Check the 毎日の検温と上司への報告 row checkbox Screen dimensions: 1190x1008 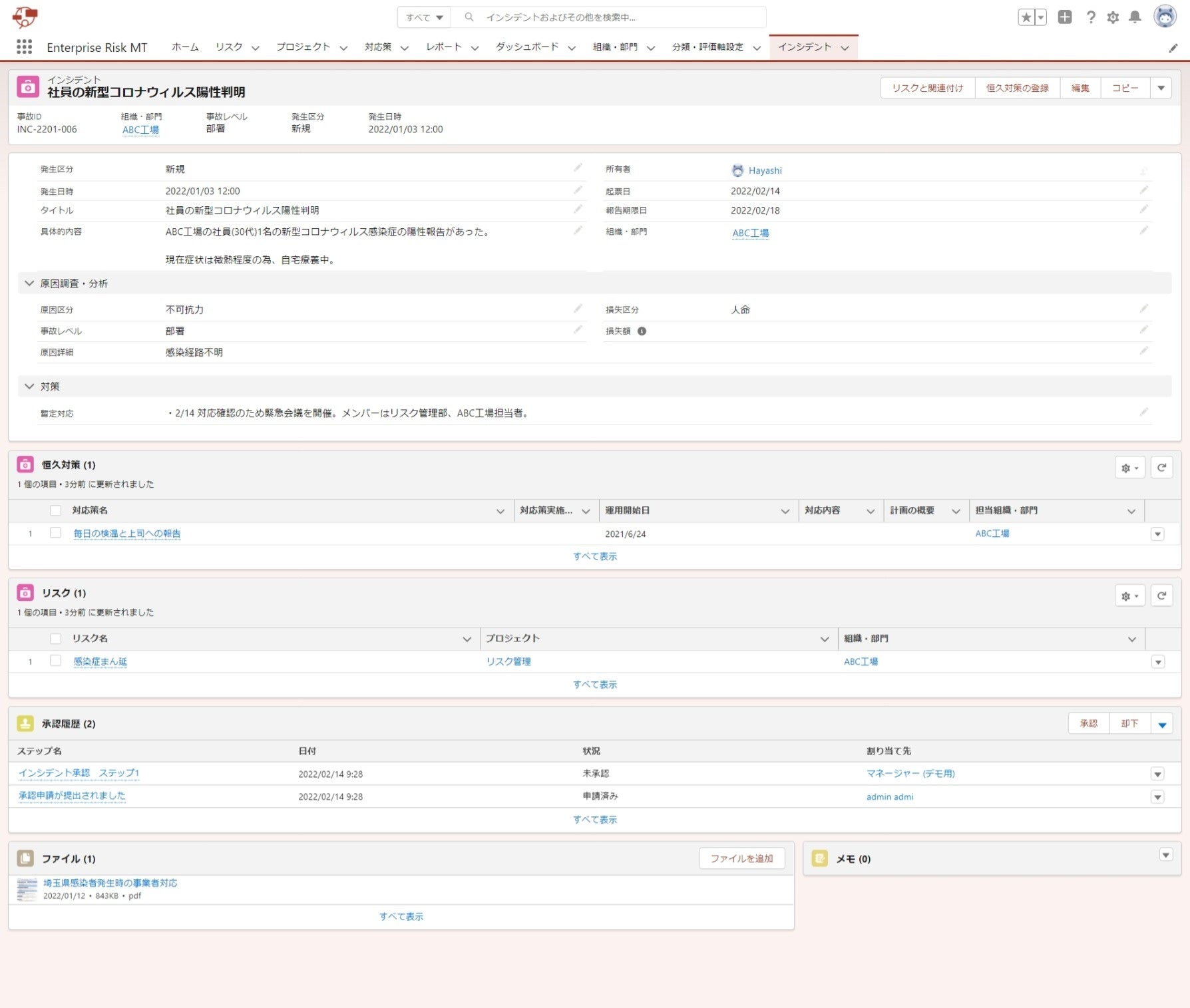56,533
